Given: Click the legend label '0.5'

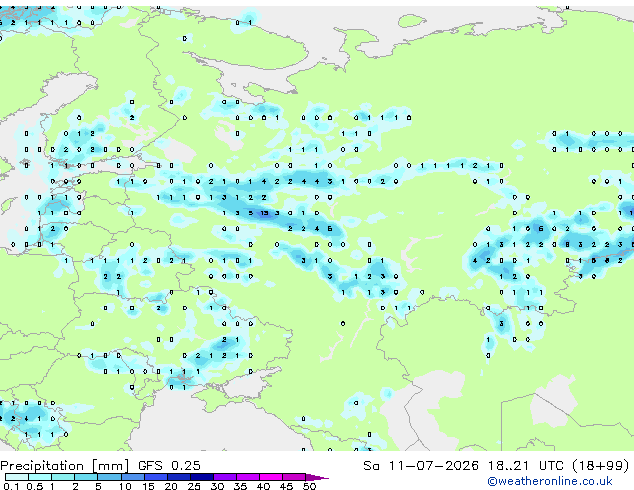Looking at the screenshot, I should pos(35,486).
